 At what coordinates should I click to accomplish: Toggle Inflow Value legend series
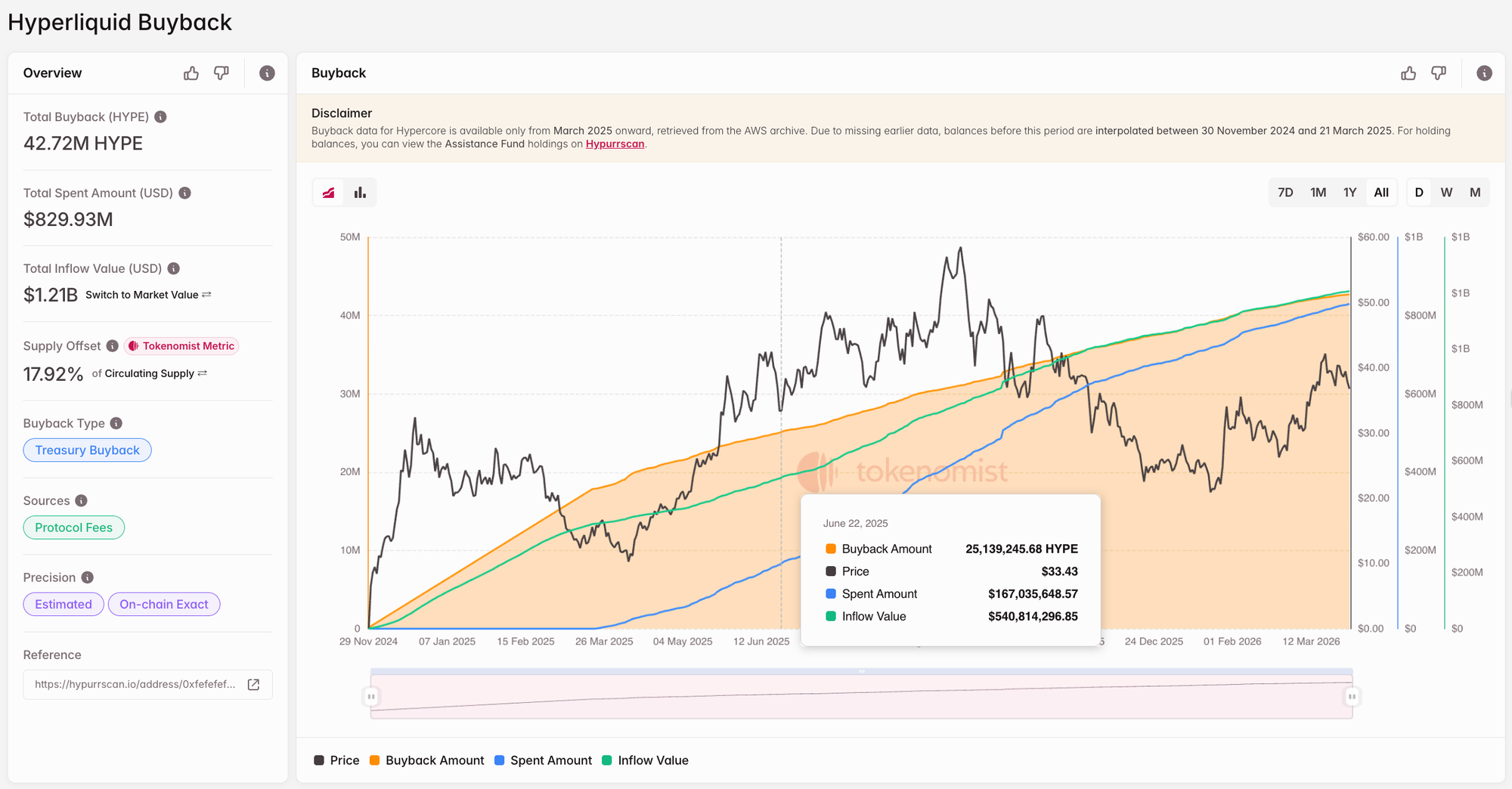tap(645, 760)
